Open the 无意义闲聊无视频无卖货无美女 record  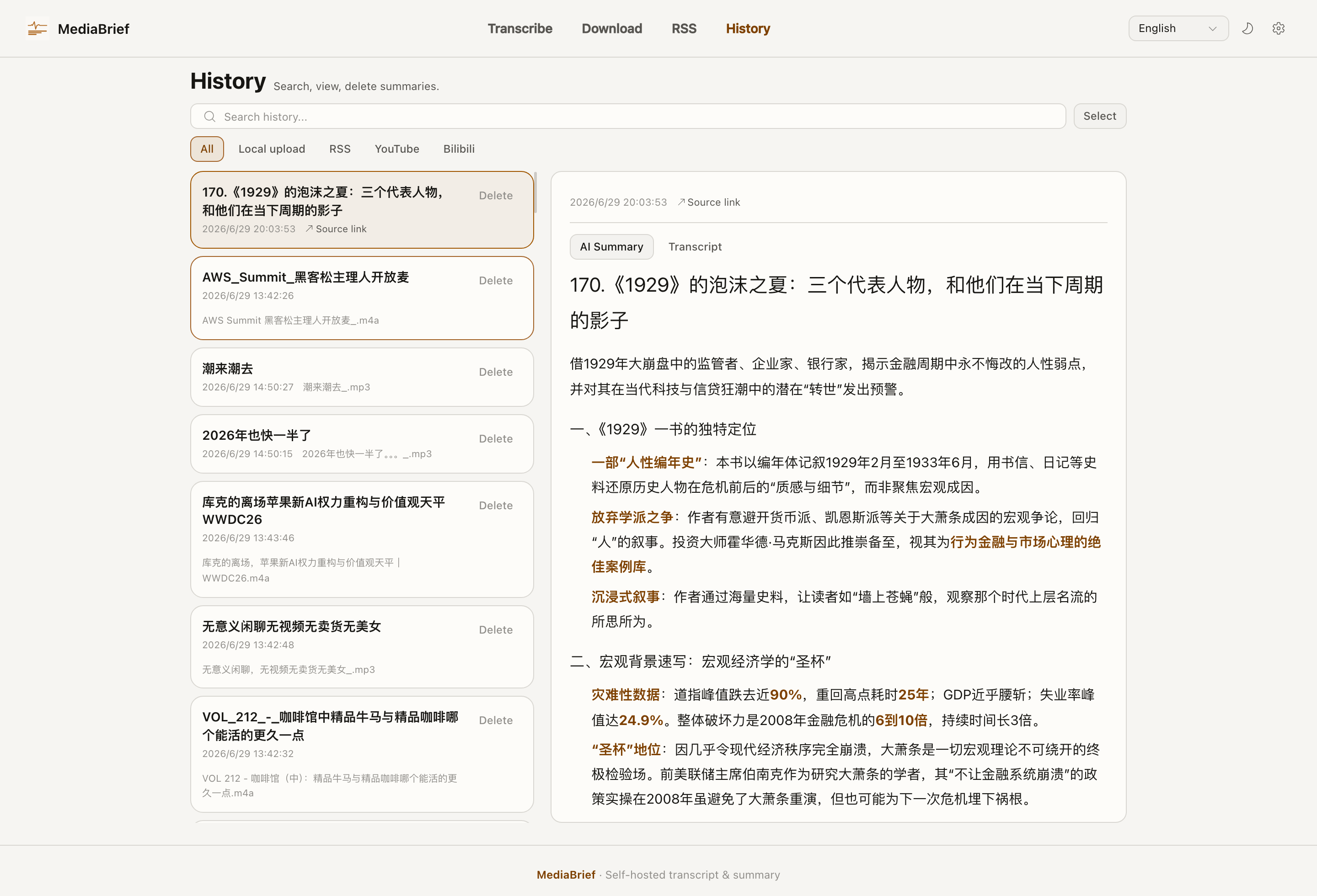click(362, 647)
